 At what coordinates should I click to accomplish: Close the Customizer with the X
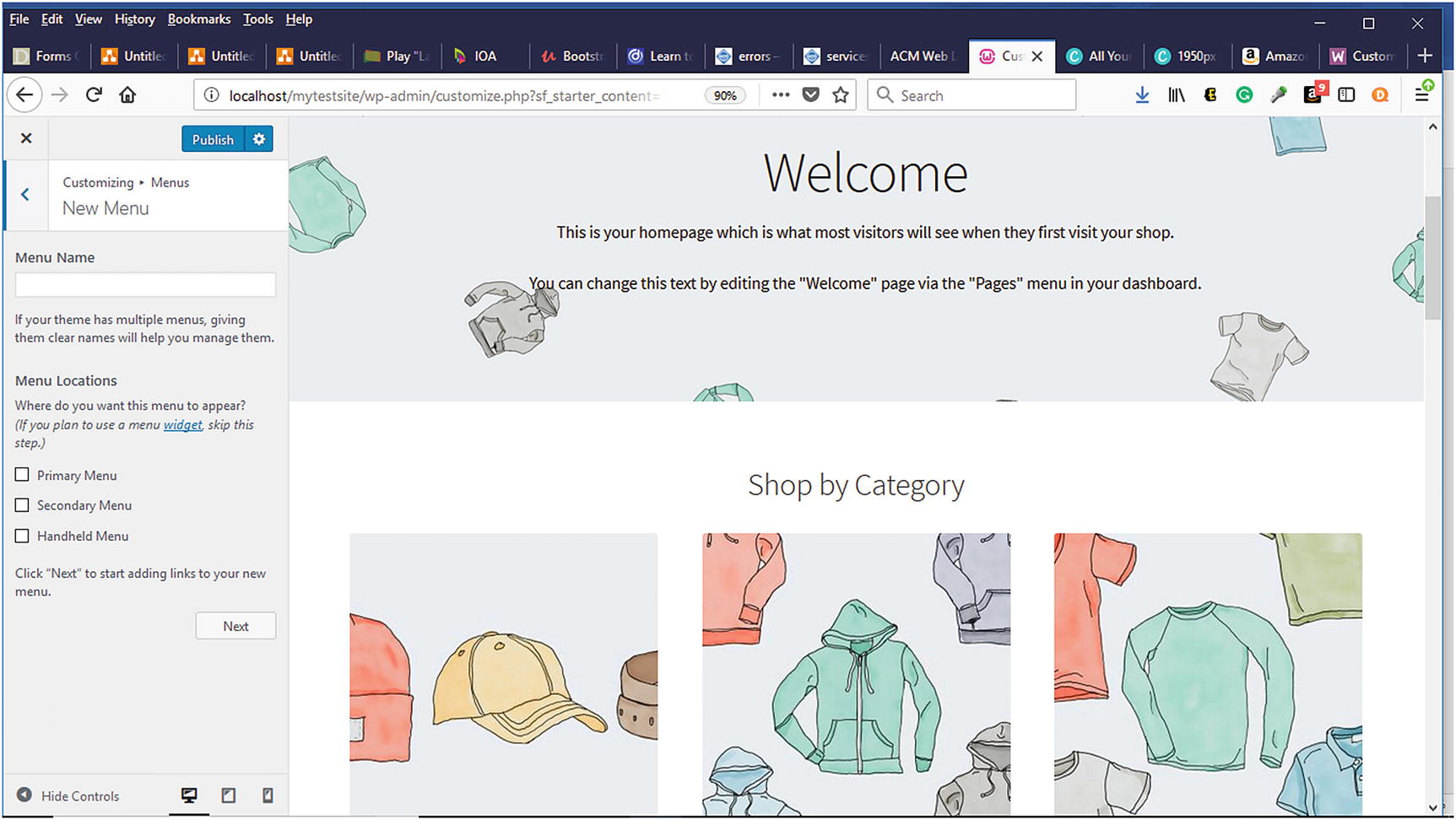[x=26, y=138]
